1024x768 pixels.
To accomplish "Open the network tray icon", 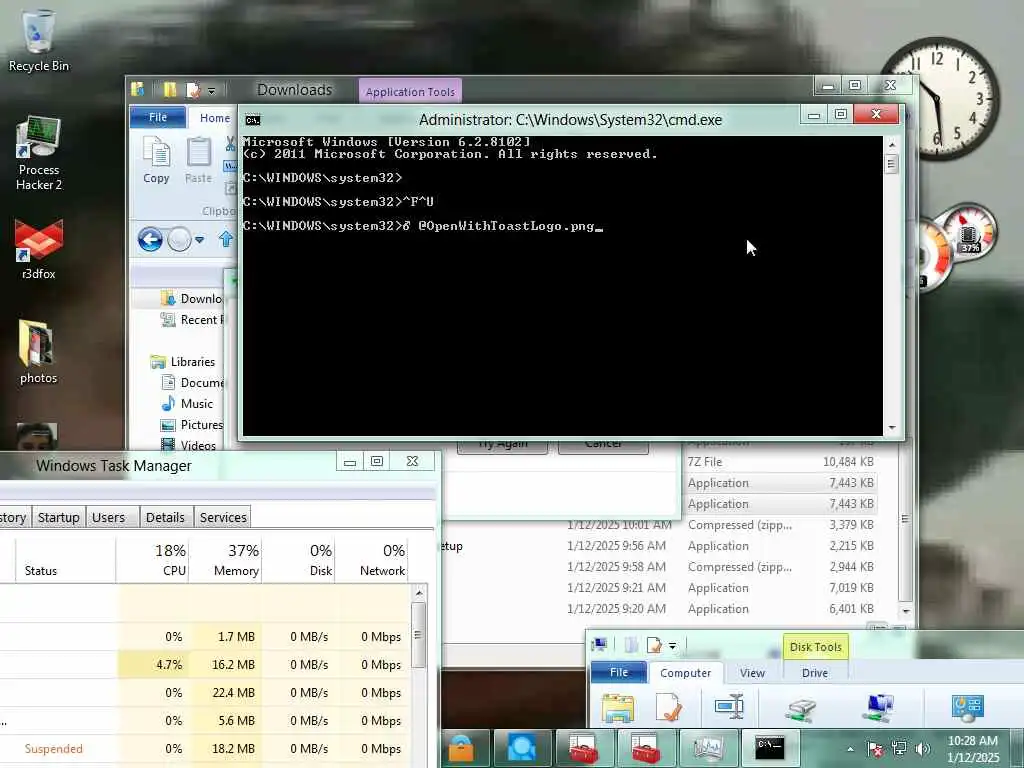I will pos(899,748).
